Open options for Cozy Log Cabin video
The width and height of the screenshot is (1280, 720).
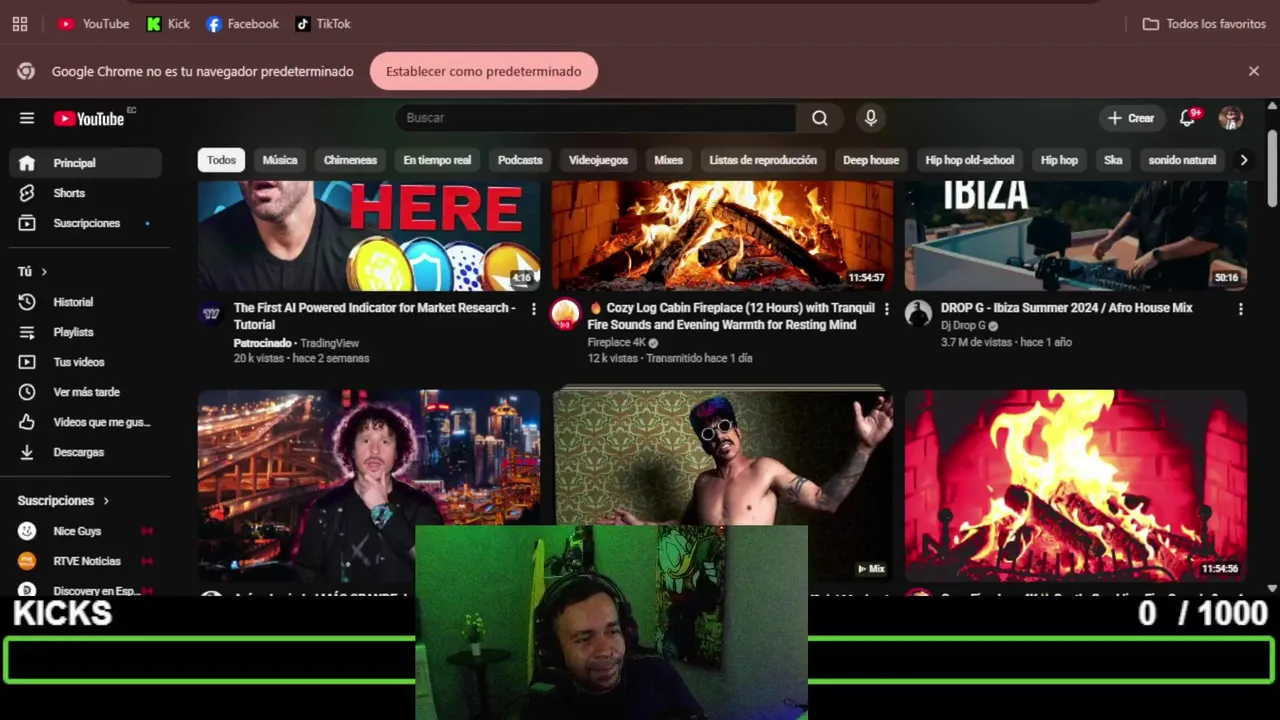(886, 309)
